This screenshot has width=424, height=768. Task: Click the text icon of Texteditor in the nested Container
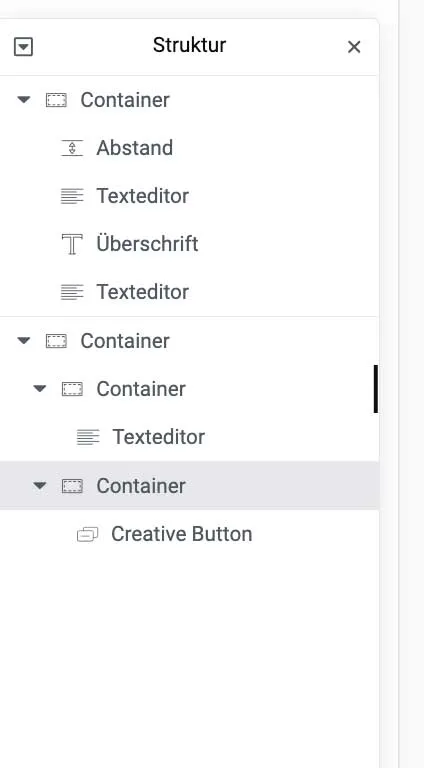click(88, 437)
